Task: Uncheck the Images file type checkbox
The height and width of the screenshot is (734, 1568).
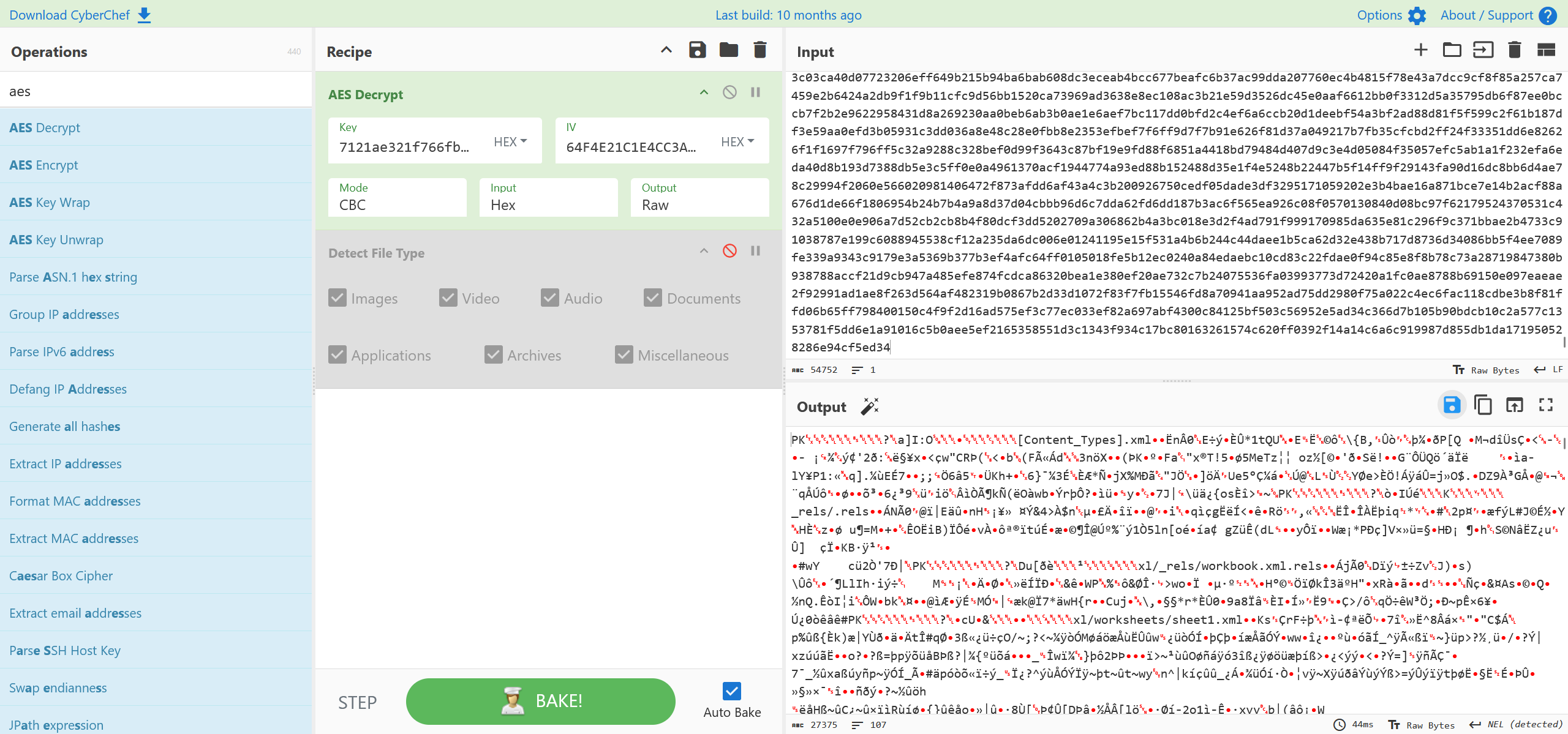Action: (x=337, y=298)
